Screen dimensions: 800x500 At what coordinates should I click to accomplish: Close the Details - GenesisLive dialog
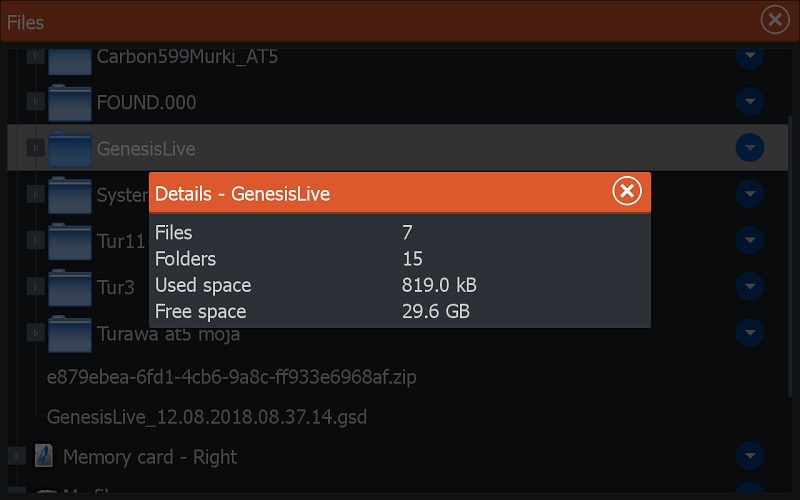[627, 191]
